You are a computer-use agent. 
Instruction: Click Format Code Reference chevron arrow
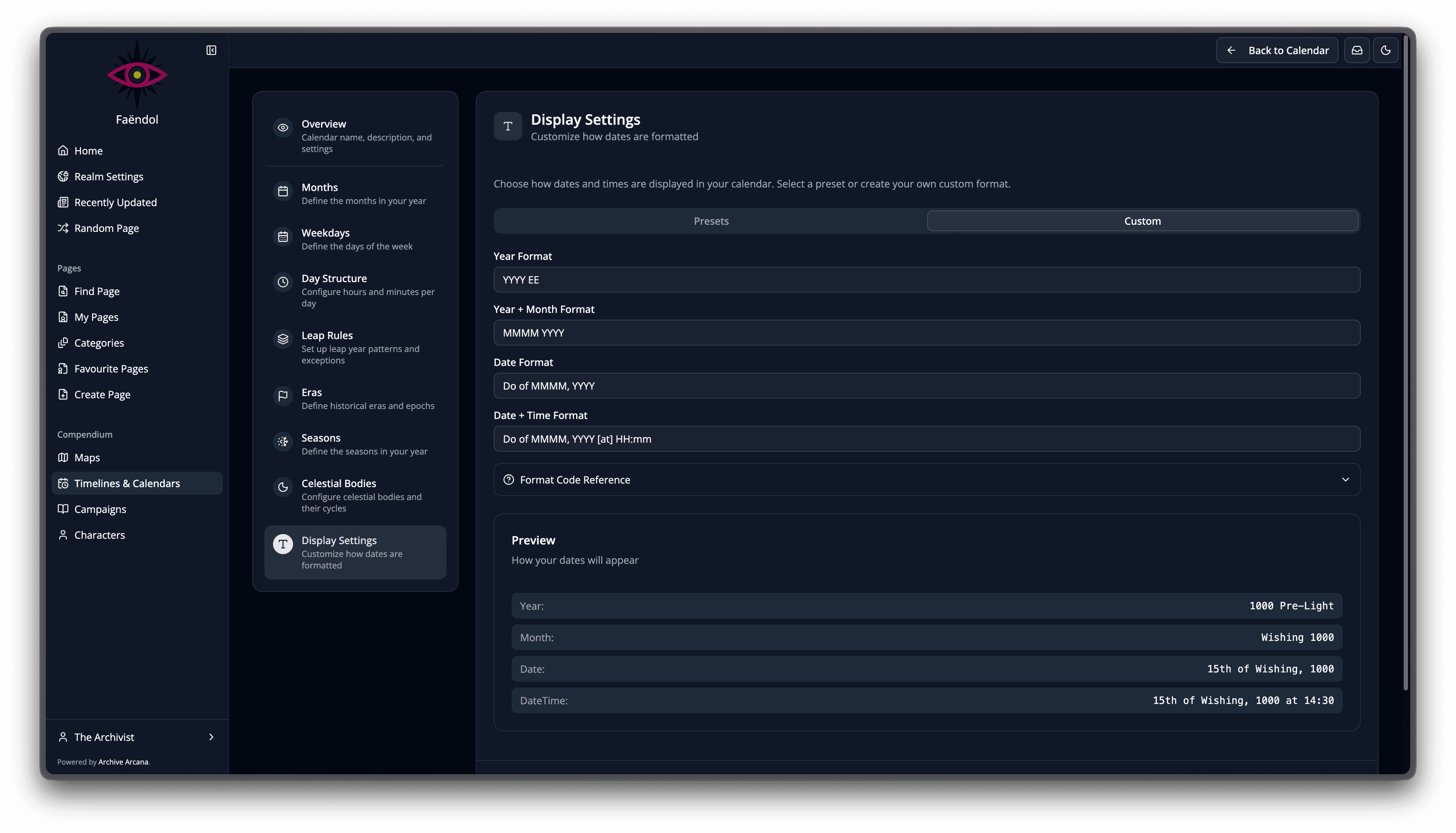pos(1345,480)
